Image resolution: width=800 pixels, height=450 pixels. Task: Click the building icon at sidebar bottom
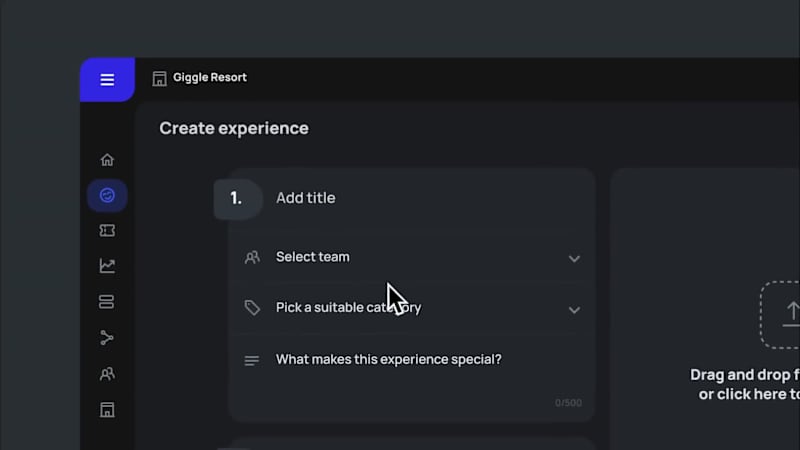click(107, 410)
